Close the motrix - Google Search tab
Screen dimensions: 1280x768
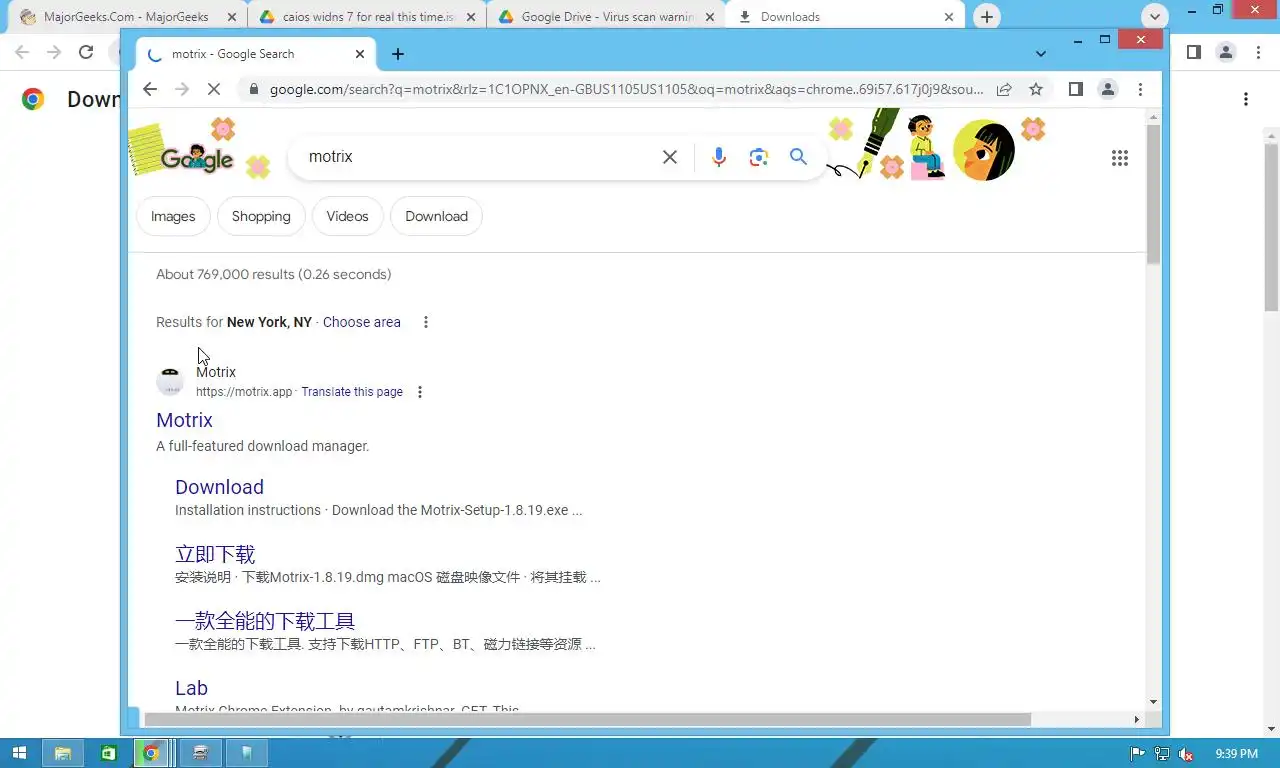coord(360,54)
